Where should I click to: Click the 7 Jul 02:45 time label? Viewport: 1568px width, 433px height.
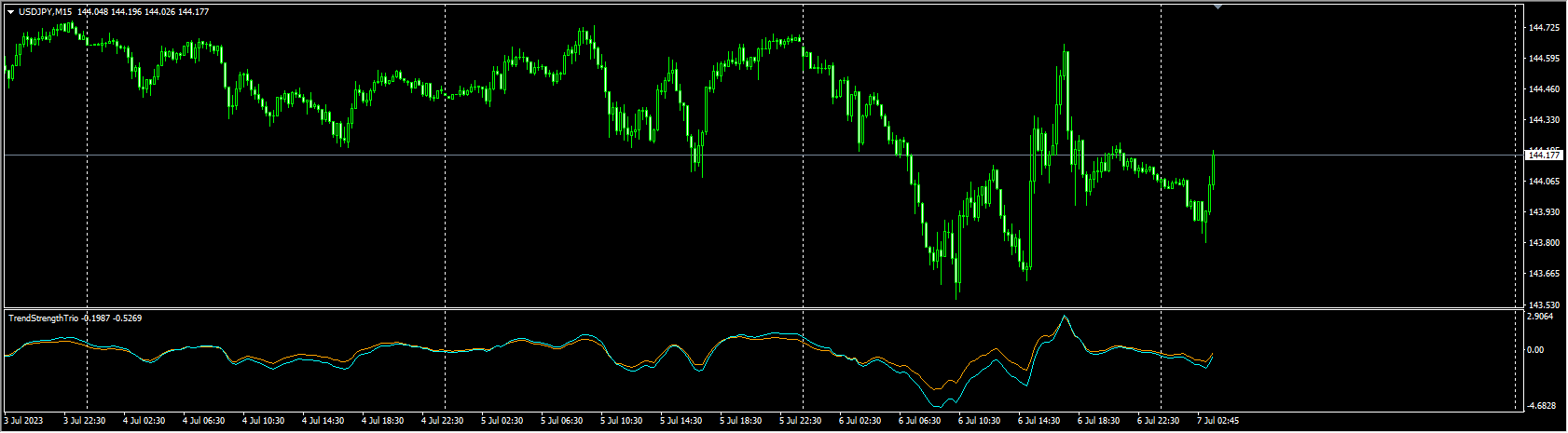[x=1218, y=421]
